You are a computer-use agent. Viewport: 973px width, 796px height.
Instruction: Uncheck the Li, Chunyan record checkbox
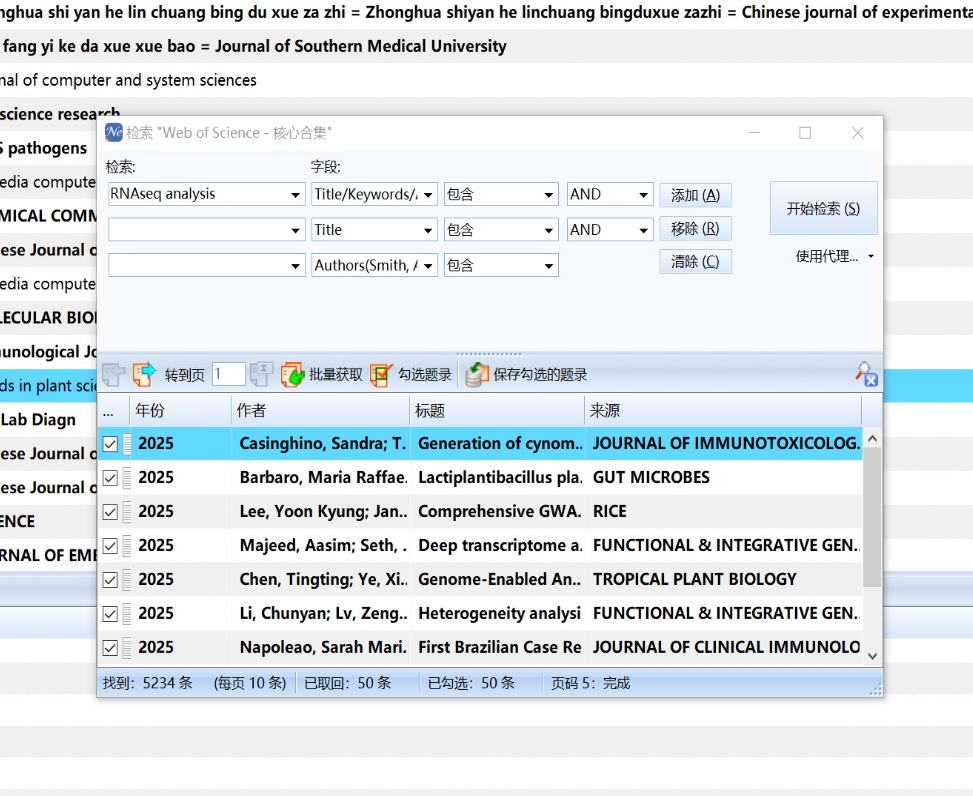pos(110,614)
